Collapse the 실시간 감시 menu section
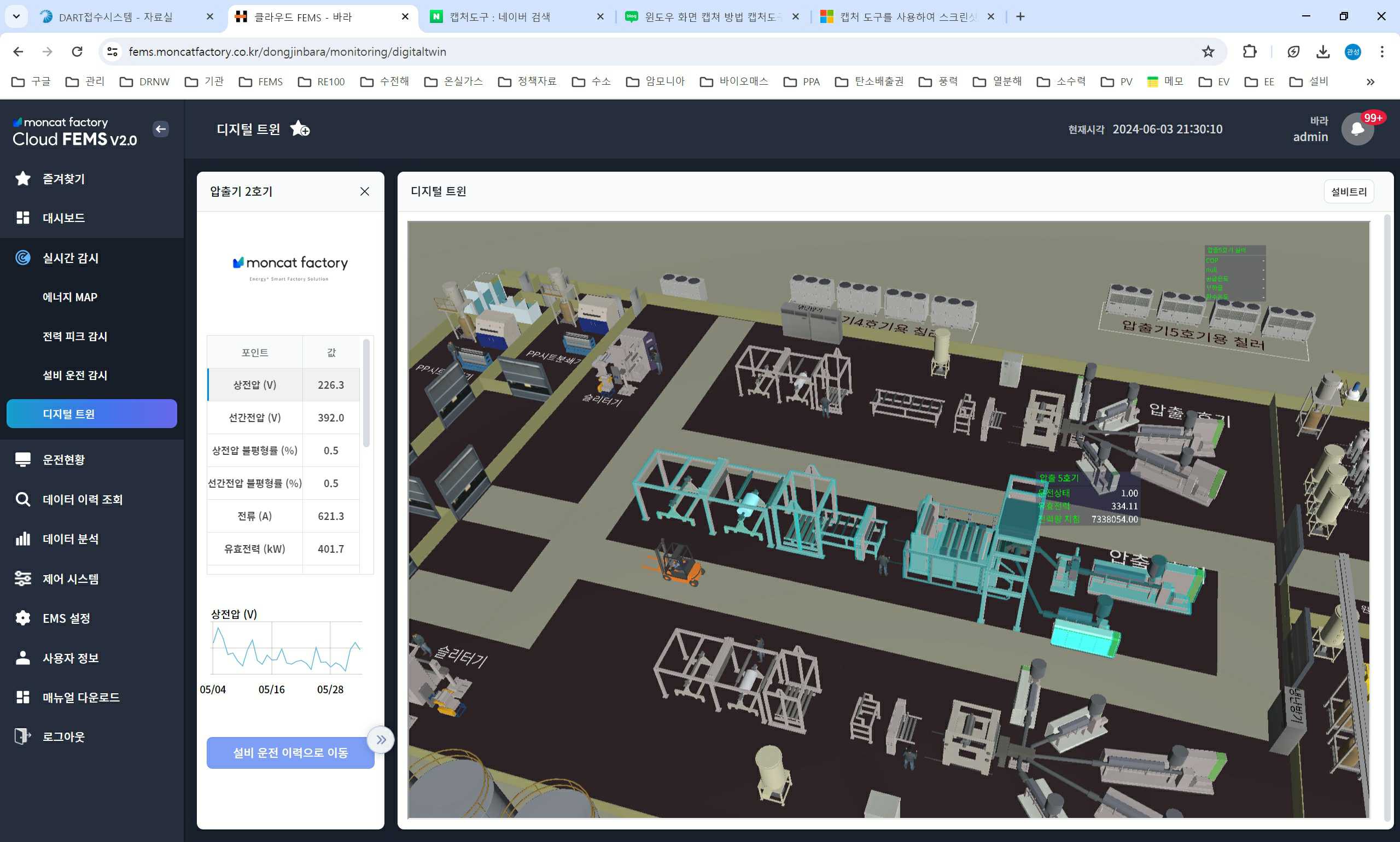This screenshot has height=842, width=1400. 71,258
